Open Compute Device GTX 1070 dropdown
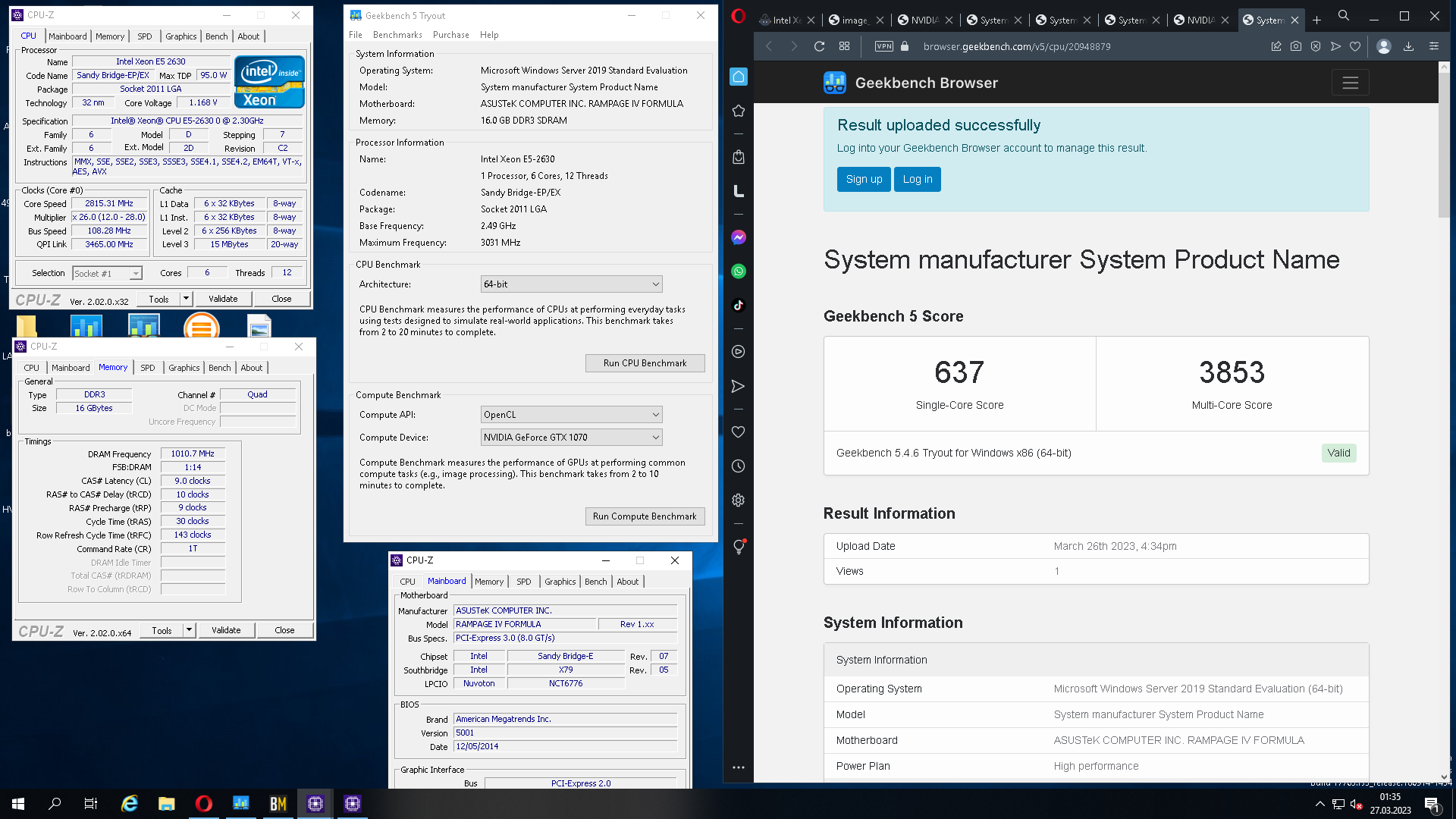Viewport: 1456px width, 819px height. point(571,438)
